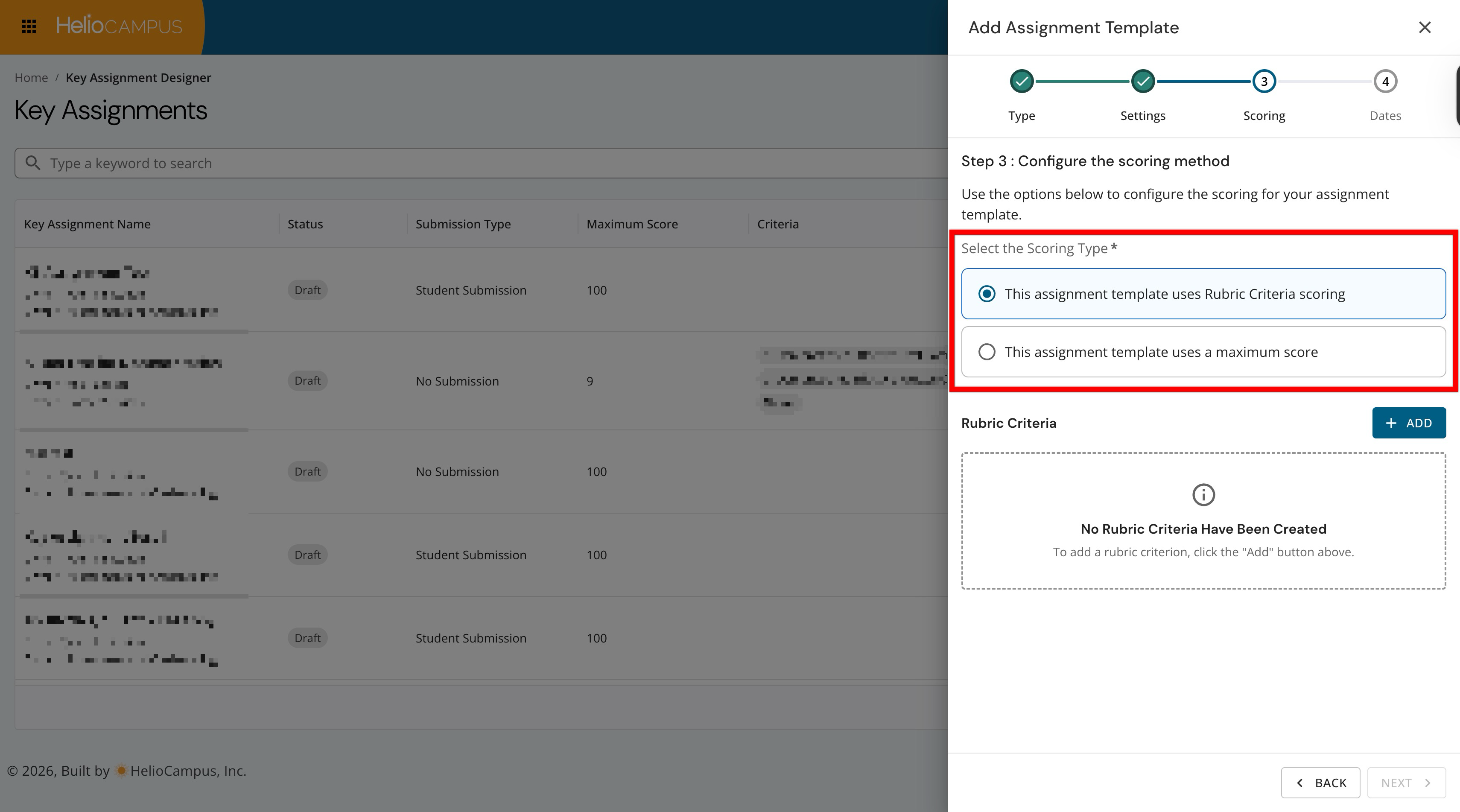This screenshot has height=812, width=1460.
Task: Add a new rubric criterion
Action: click(1408, 423)
